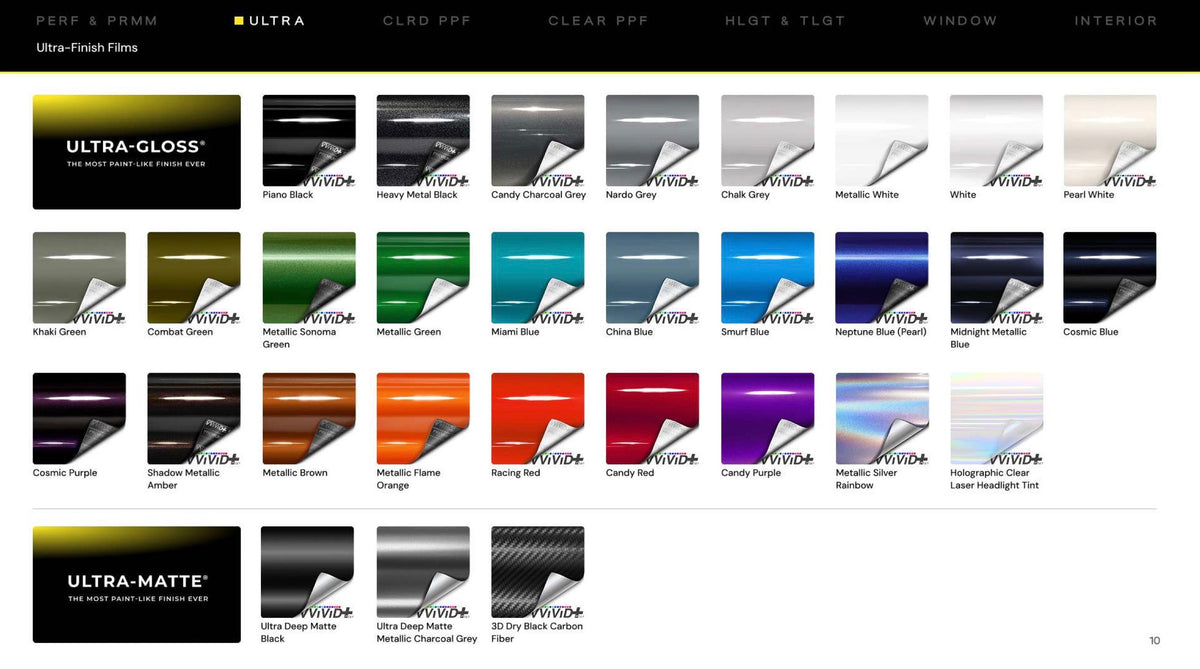The image size is (1200, 669).
Task: Pick the Cosmic Purple swatch
Action: click(79, 419)
